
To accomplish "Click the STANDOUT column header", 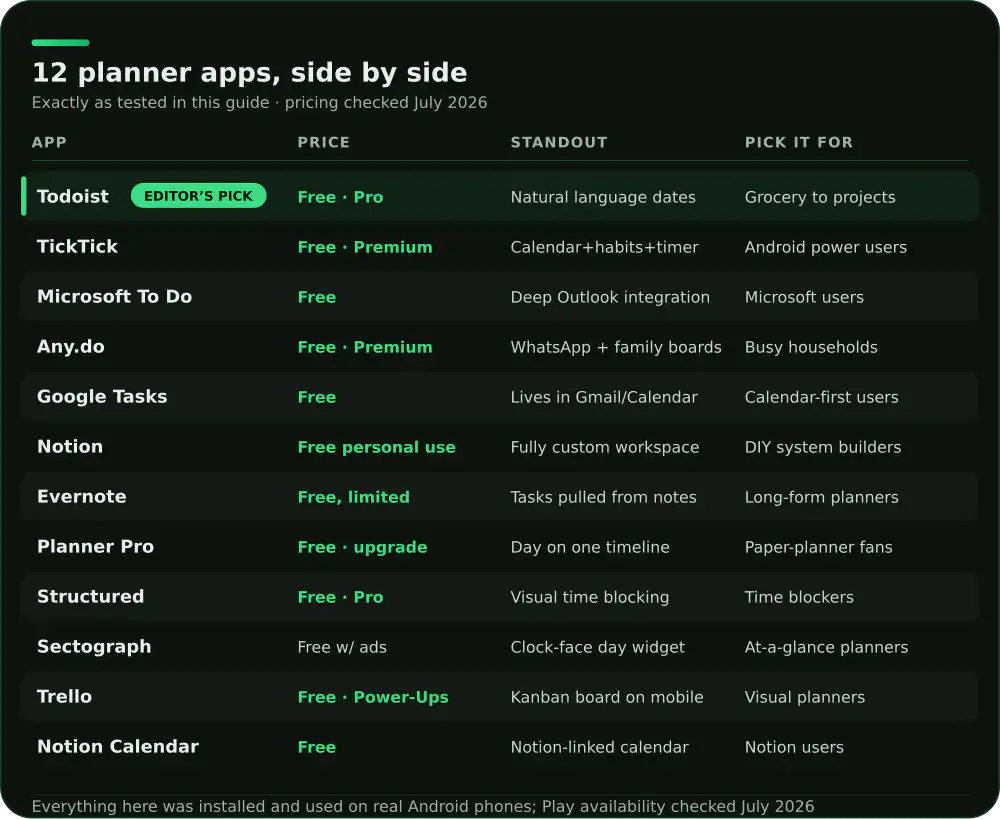I will click(559, 142).
